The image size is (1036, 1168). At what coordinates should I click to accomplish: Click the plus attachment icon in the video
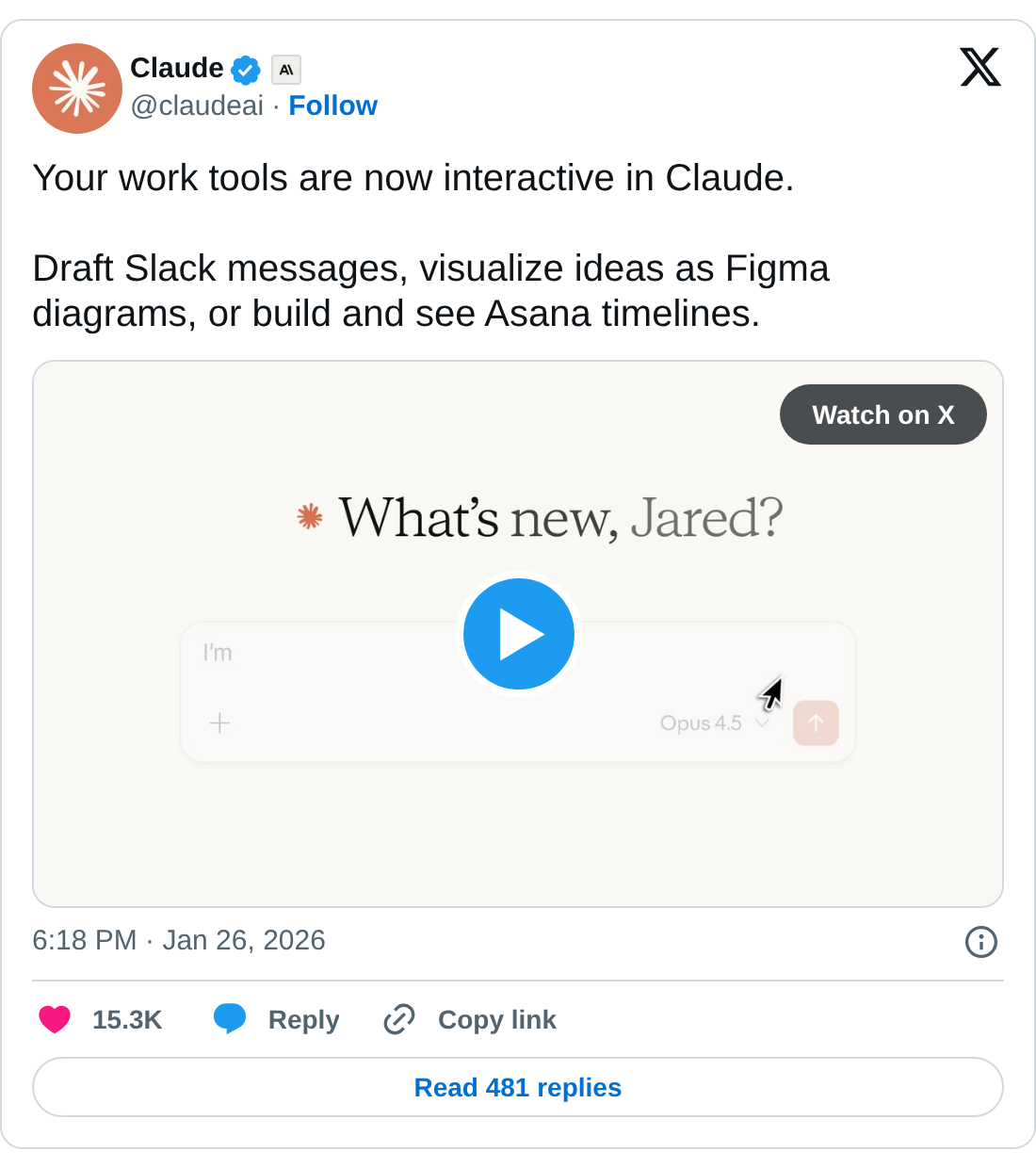click(x=219, y=723)
